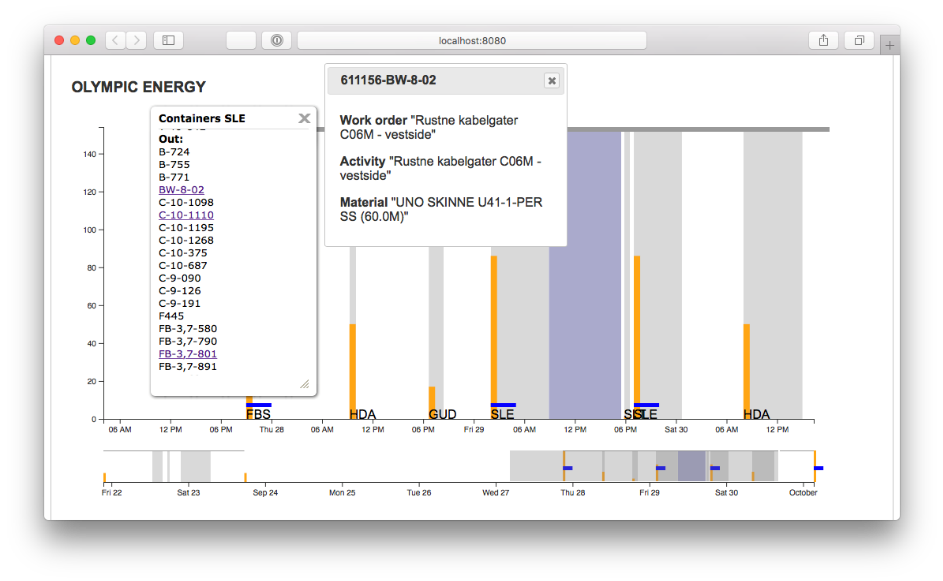The image size is (943, 581).
Task: Toggle the Safari sidebar button
Action: (168, 40)
